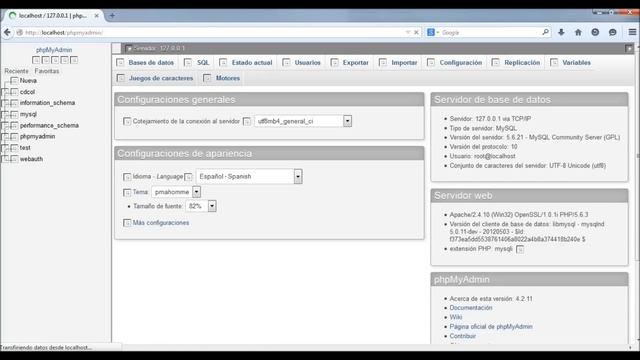The height and width of the screenshot is (360, 640).
Task: Go to the browser home page icon
Action: pyautogui.click(x=578, y=32)
